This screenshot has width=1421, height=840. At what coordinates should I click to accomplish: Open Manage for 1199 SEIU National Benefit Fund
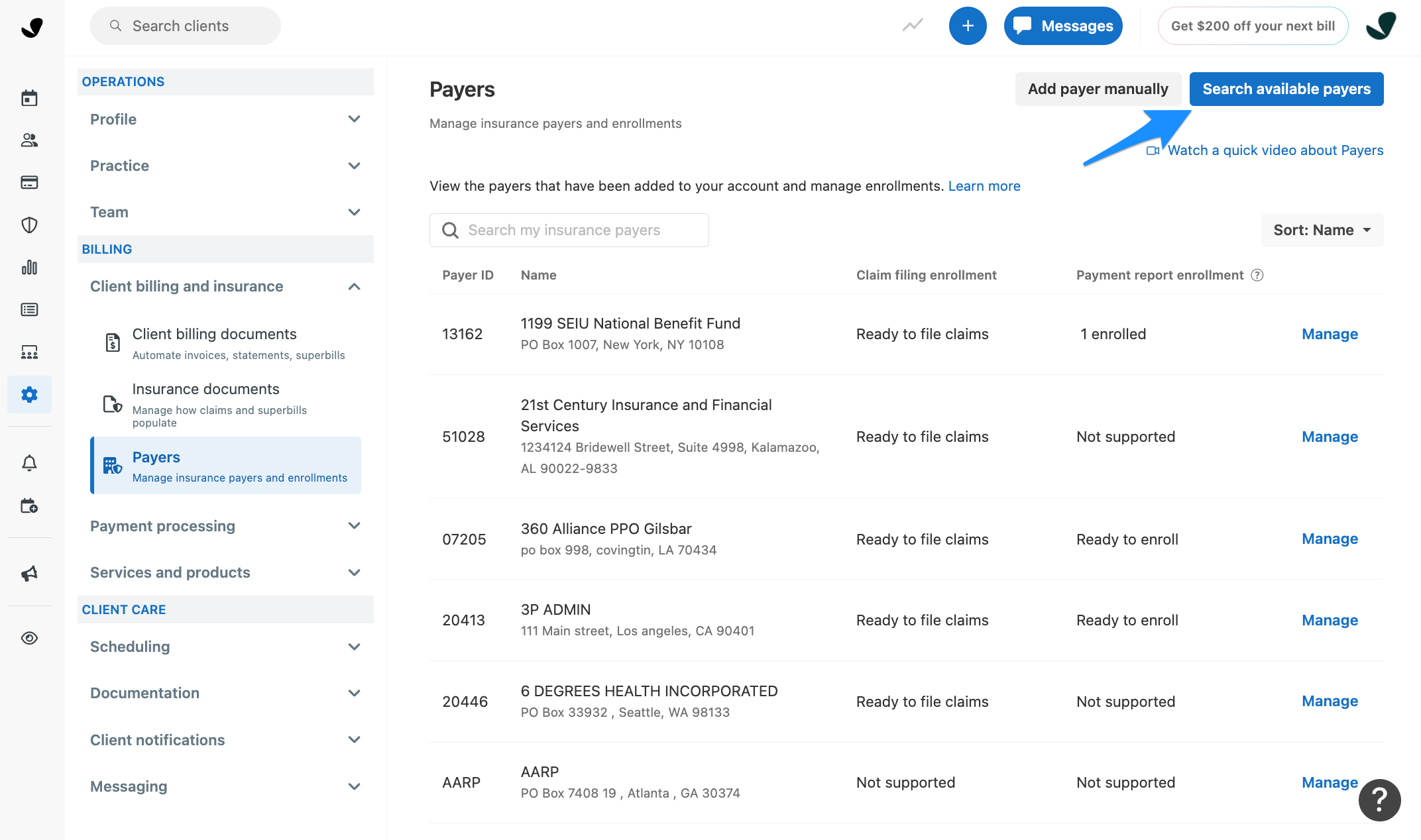pos(1330,334)
